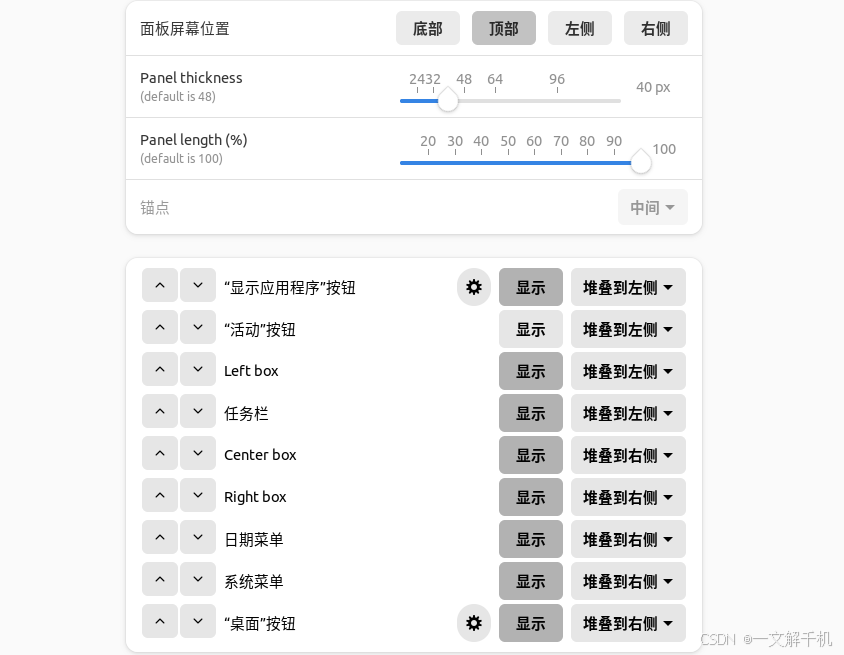Move 系统菜单 down with the down arrow
Image resolution: width=844 pixels, height=655 pixels.
[x=198, y=580]
